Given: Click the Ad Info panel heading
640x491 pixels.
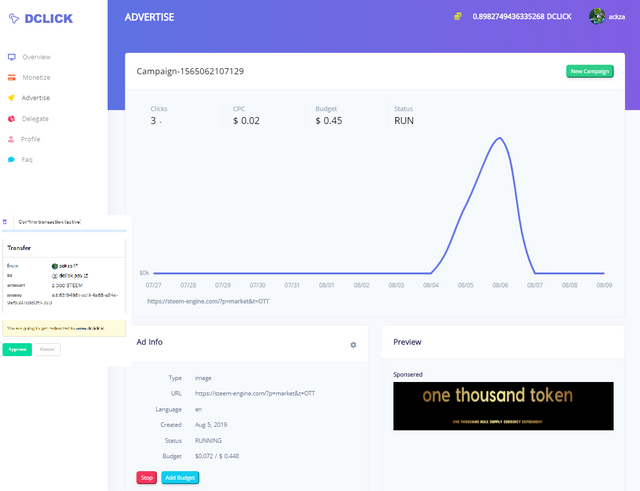Looking at the screenshot, I should pyautogui.click(x=149, y=342).
